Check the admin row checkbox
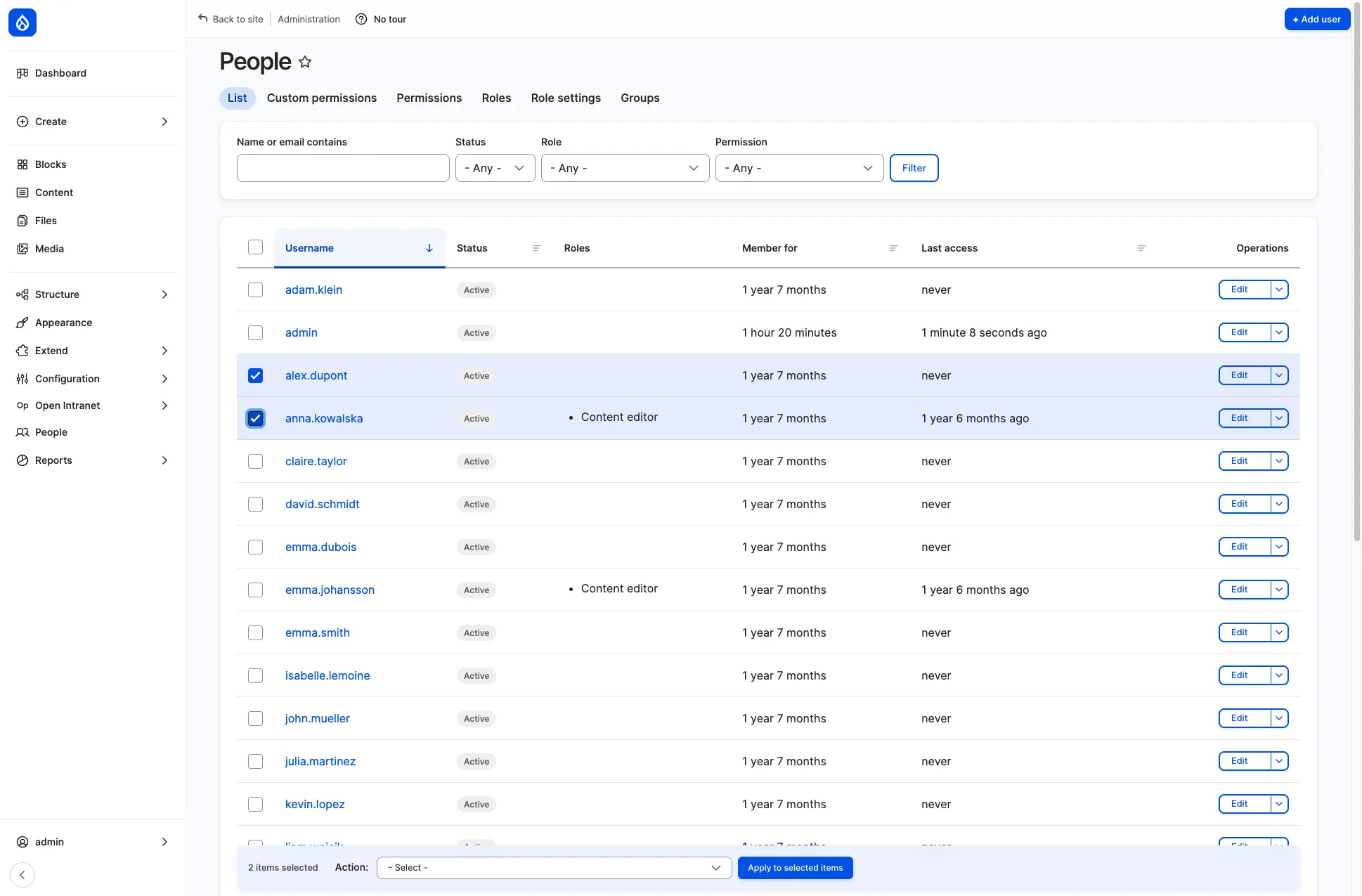Image resolution: width=1362 pixels, height=896 pixels. [x=255, y=333]
